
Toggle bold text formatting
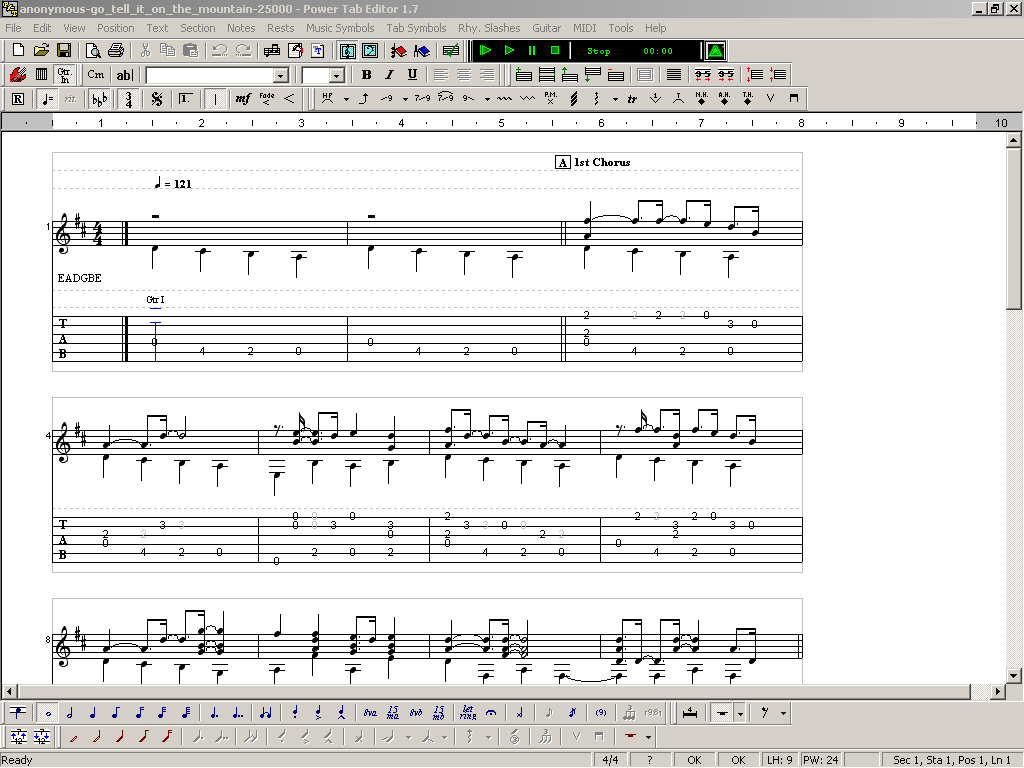coord(366,74)
